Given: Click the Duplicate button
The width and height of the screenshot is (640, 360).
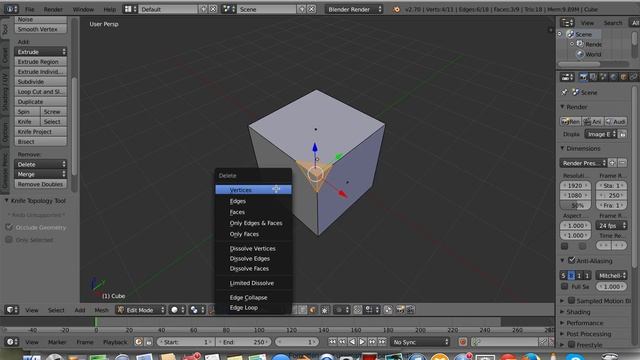Looking at the screenshot, I should (x=41, y=102).
